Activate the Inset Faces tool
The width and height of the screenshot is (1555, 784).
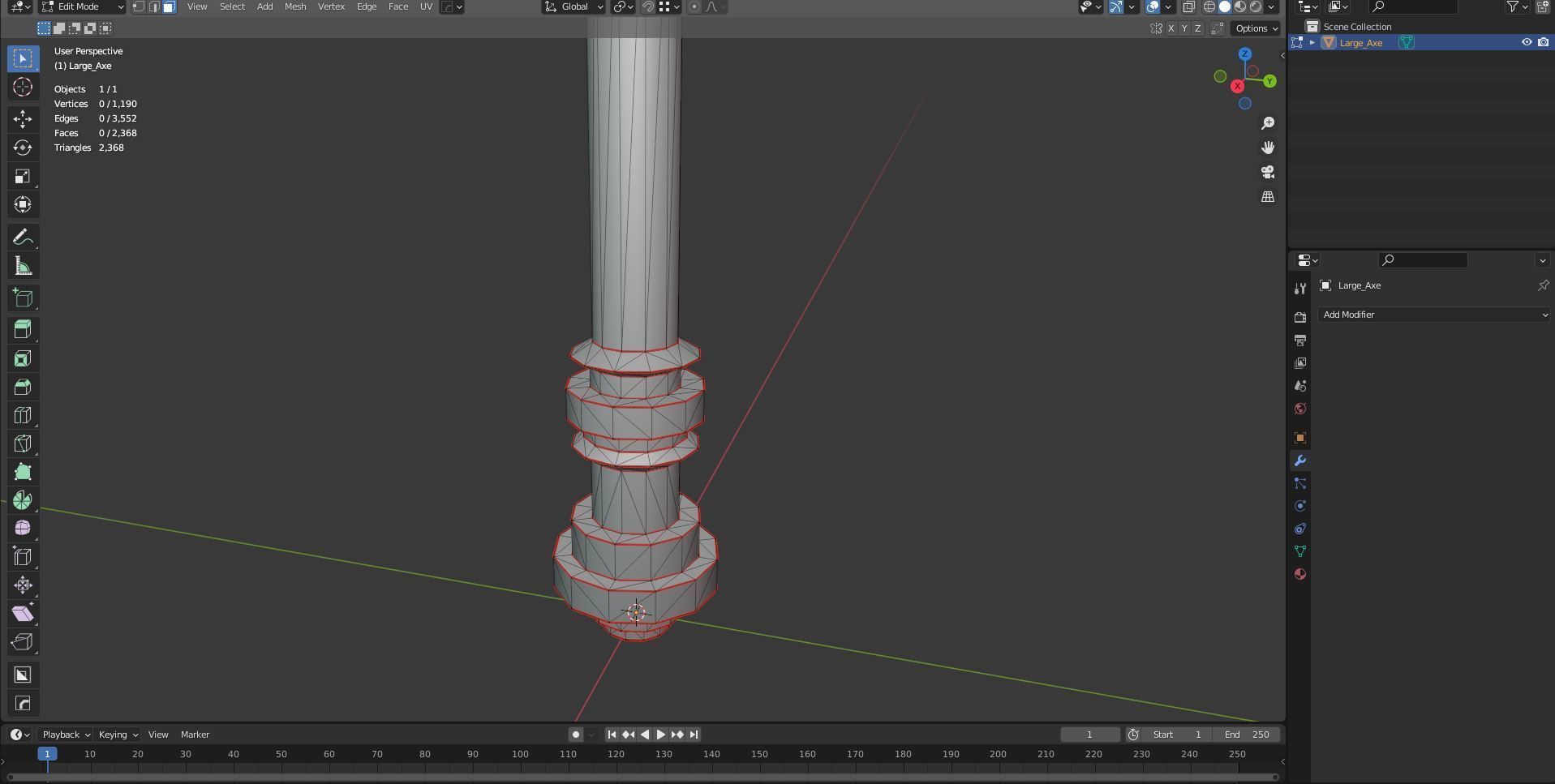[x=23, y=358]
